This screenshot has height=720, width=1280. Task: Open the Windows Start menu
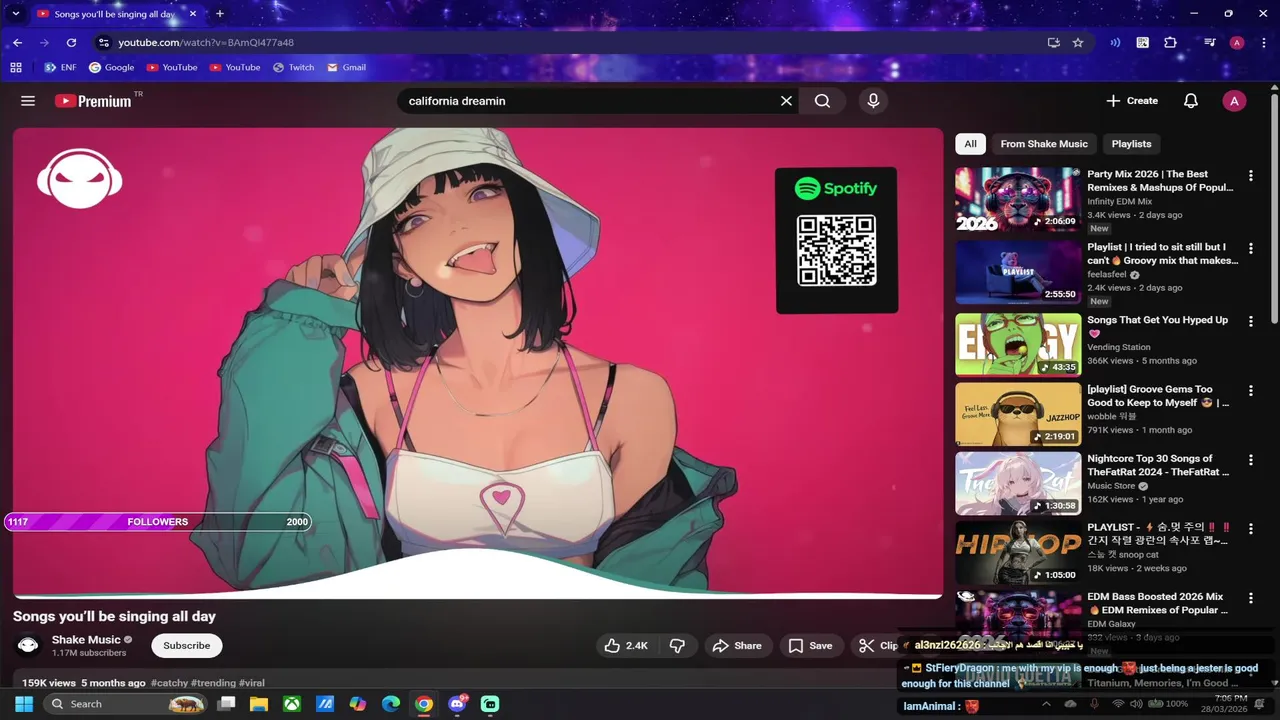(24, 704)
